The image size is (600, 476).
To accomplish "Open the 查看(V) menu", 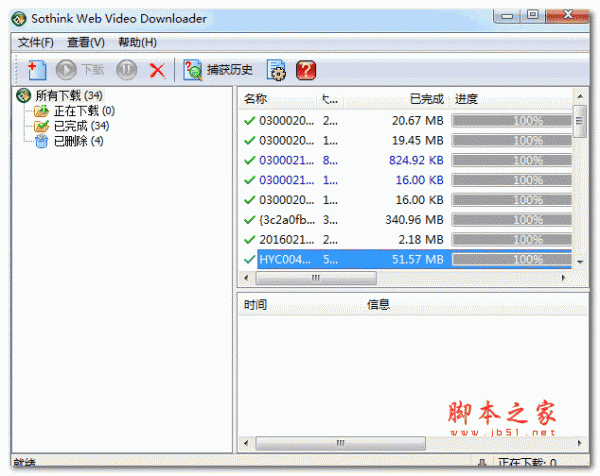I will [86, 42].
